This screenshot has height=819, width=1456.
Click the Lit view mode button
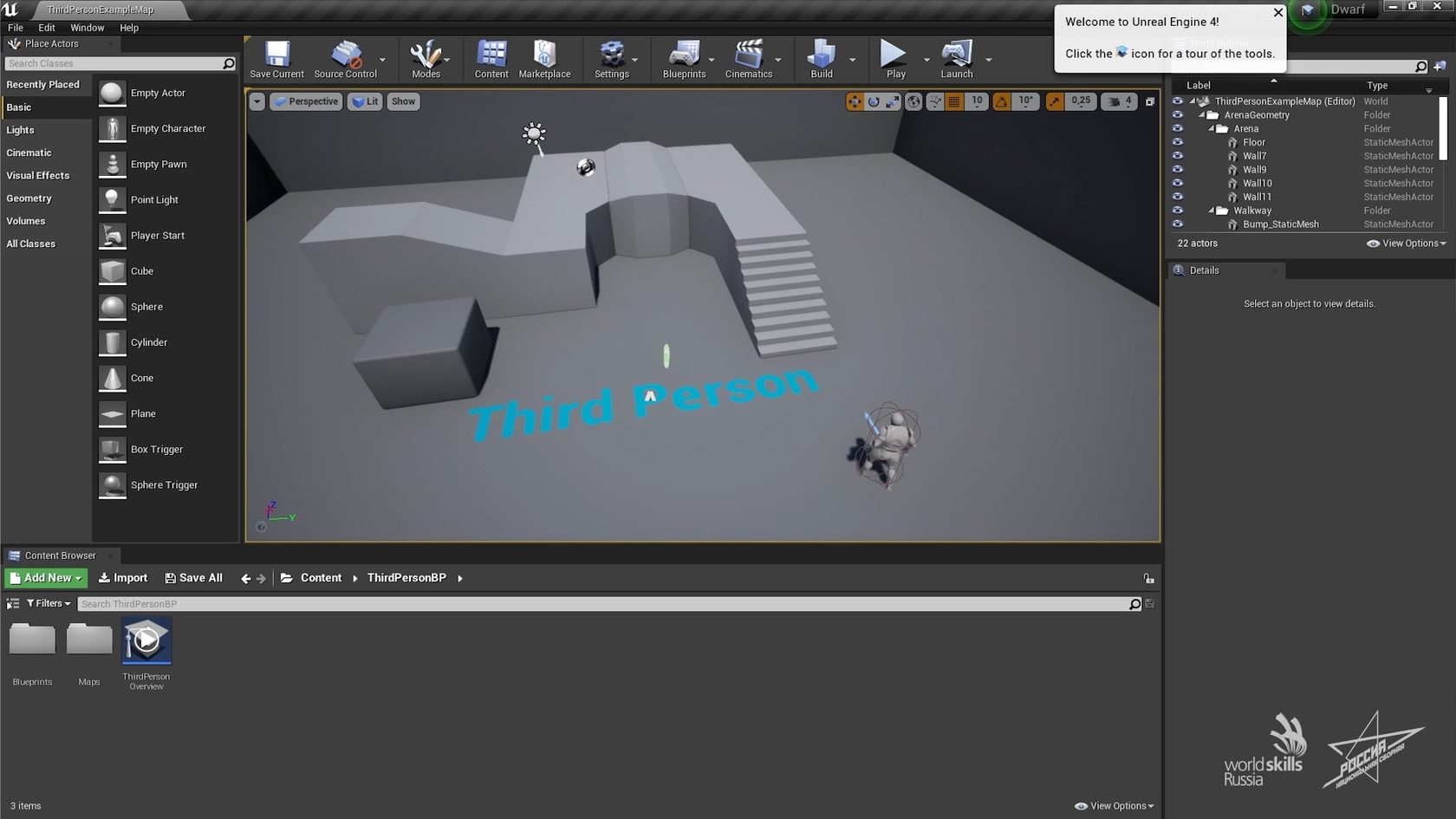pyautogui.click(x=365, y=101)
